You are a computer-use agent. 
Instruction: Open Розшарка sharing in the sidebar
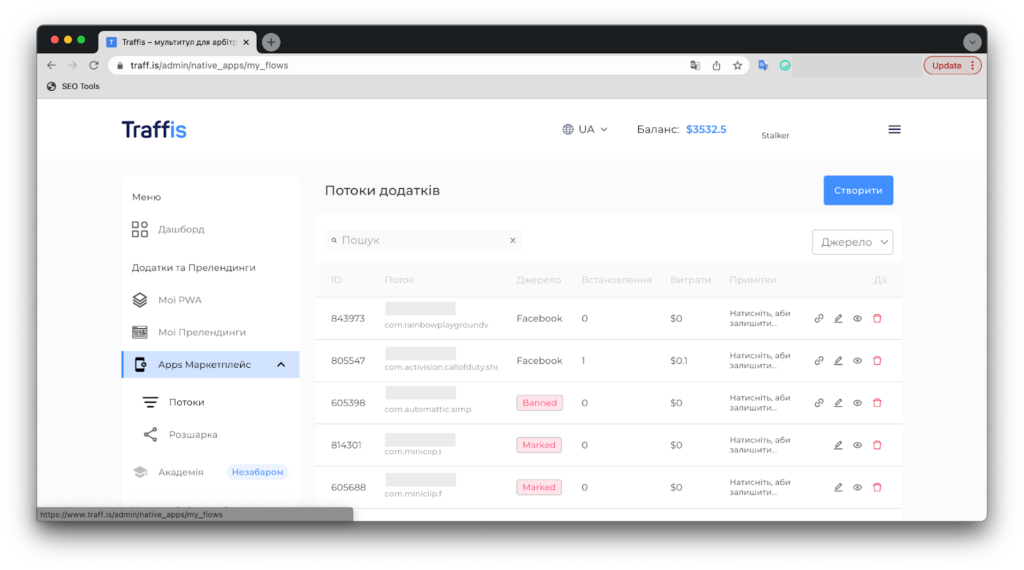click(x=192, y=435)
